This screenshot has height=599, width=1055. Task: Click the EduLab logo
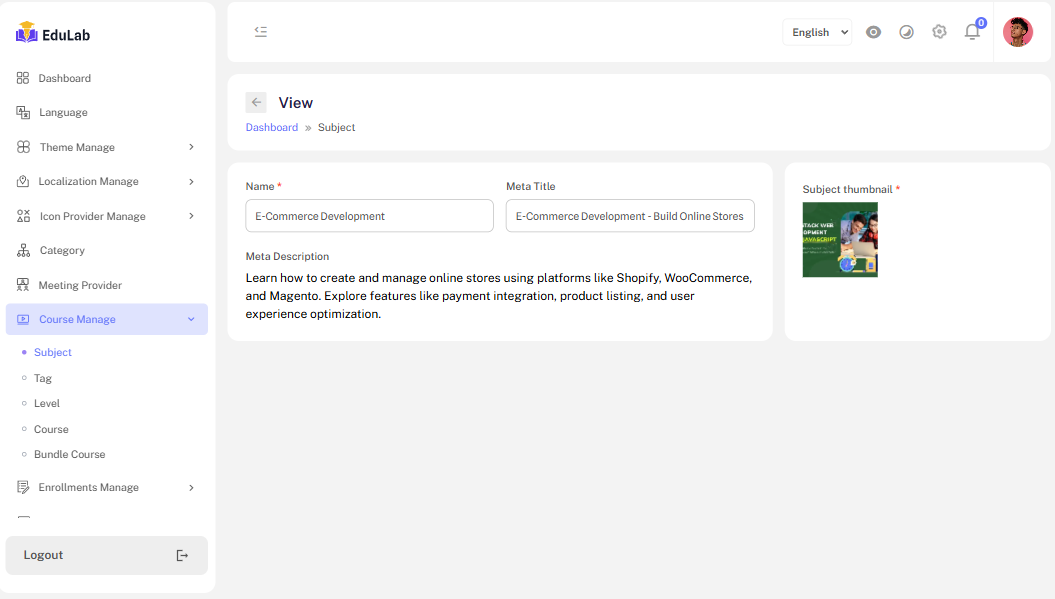point(54,33)
